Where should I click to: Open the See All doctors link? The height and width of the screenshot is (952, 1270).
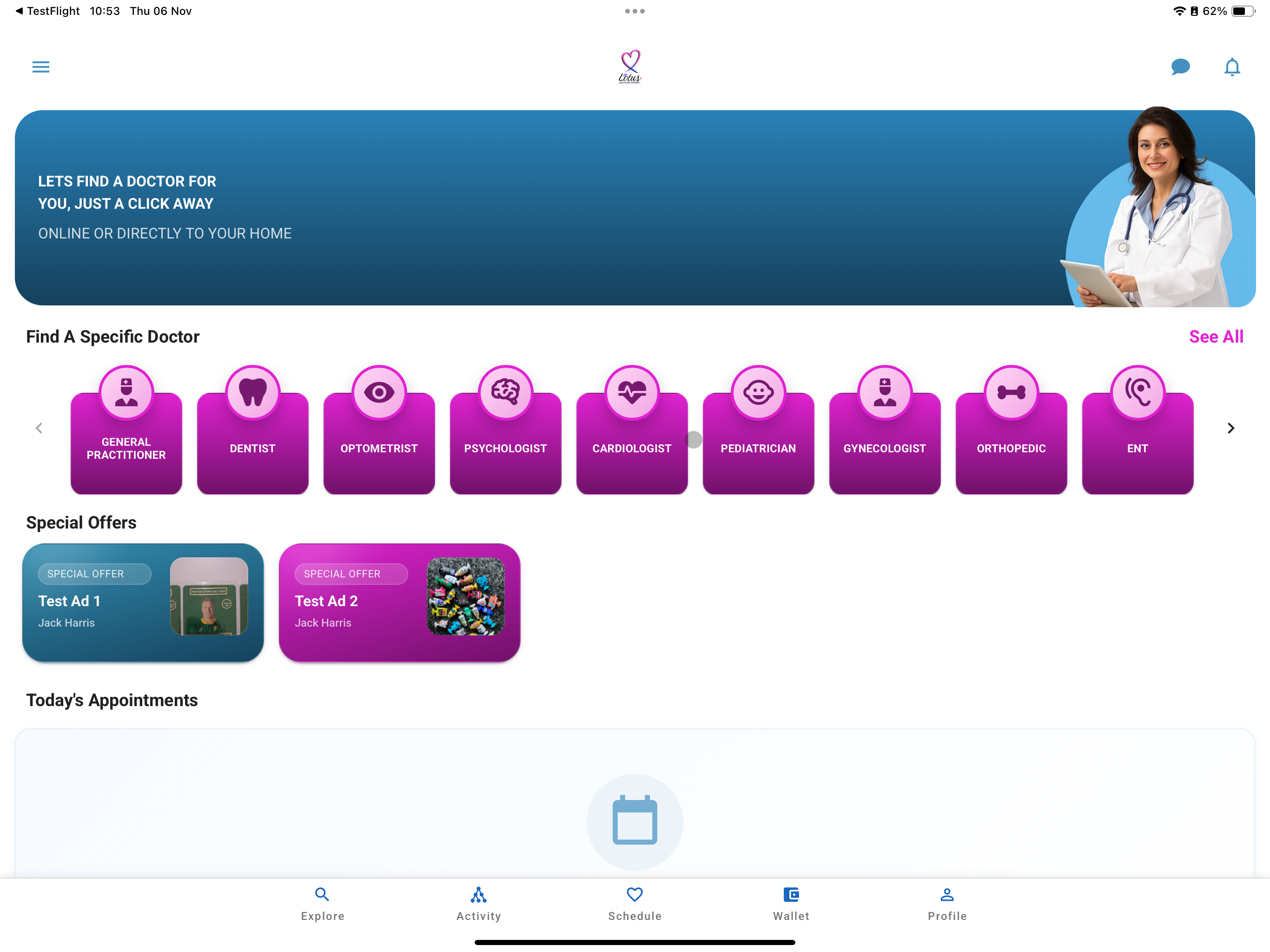1216,337
